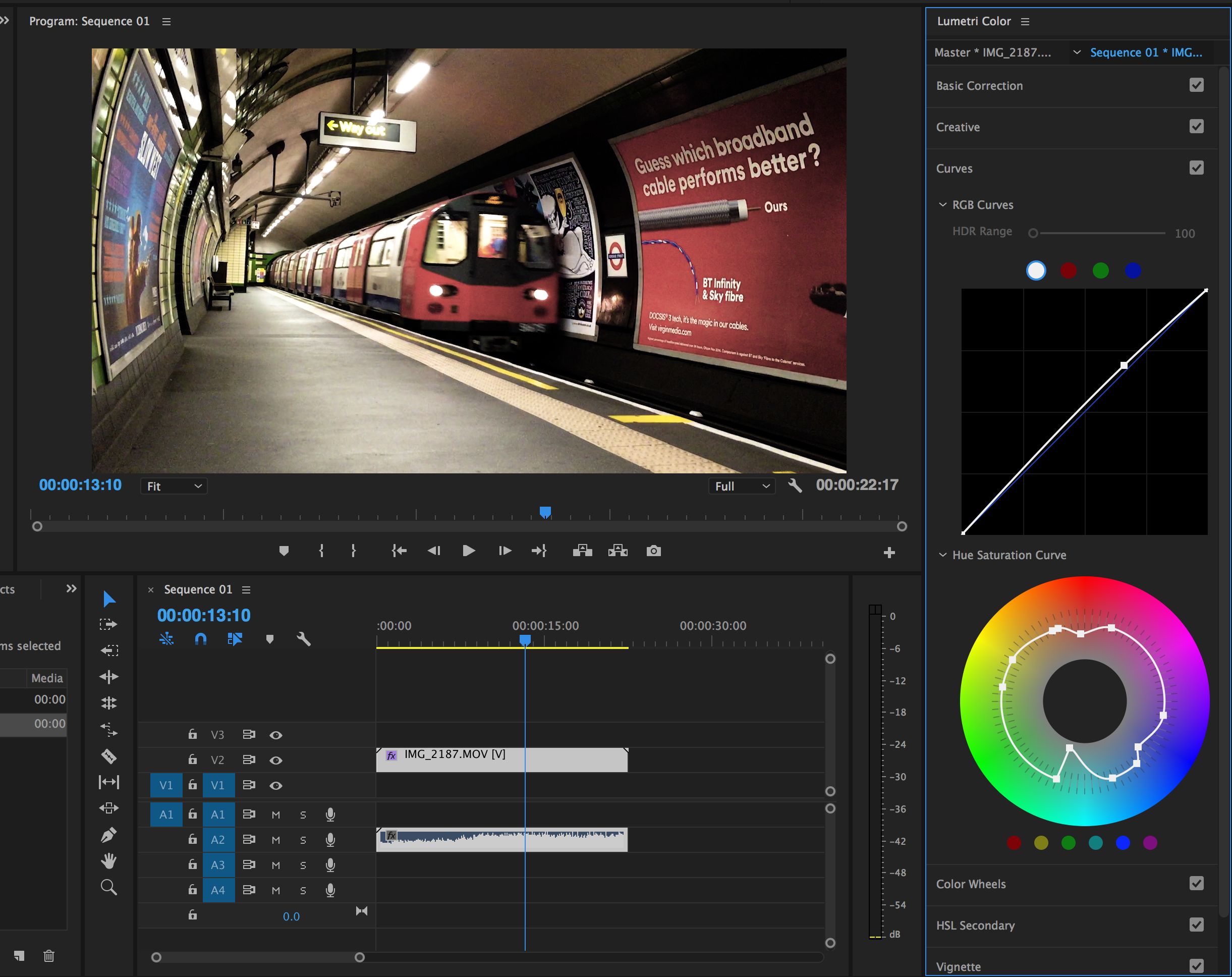Toggle timeline Snap magnet icon
Screen dimensions: 1232x977
pos(201,638)
